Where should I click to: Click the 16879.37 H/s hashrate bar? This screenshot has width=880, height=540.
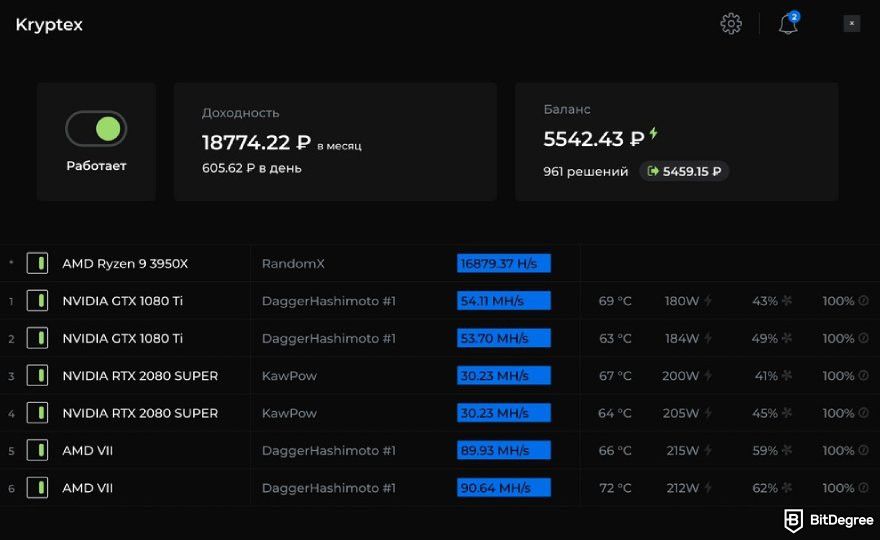[x=503, y=263]
